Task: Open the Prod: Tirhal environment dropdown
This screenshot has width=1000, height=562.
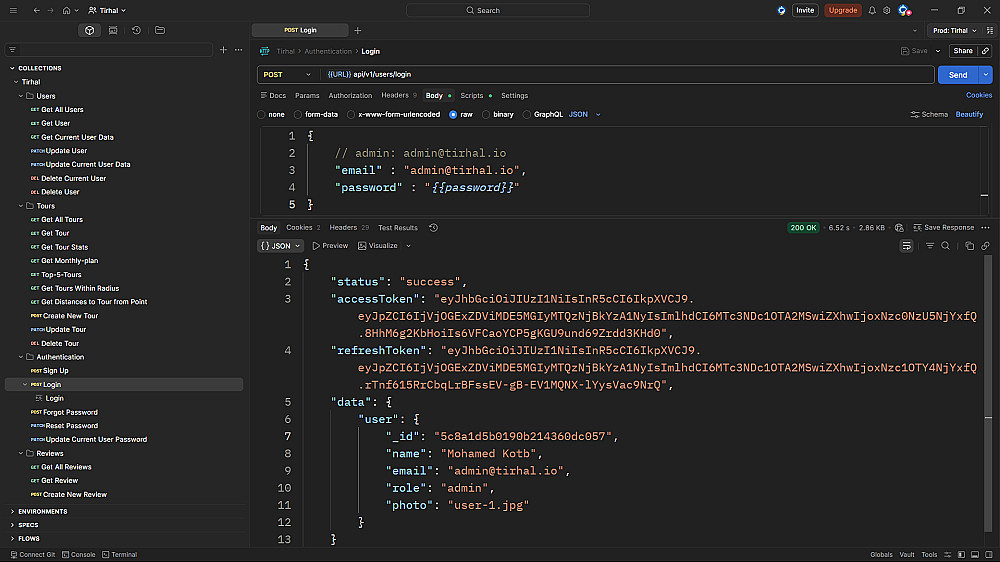Action: pos(952,30)
